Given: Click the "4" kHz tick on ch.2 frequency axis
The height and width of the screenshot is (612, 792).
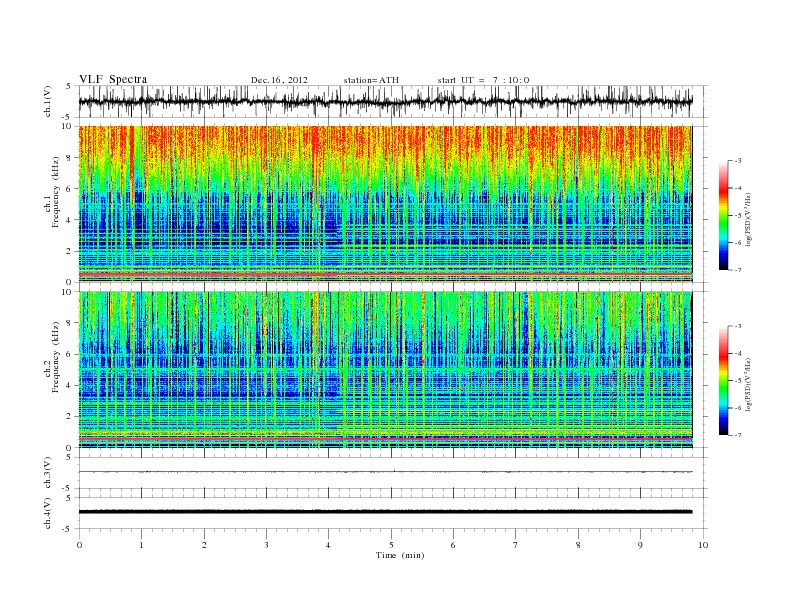Looking at the screenshot, I should click(x=70, y=385).
